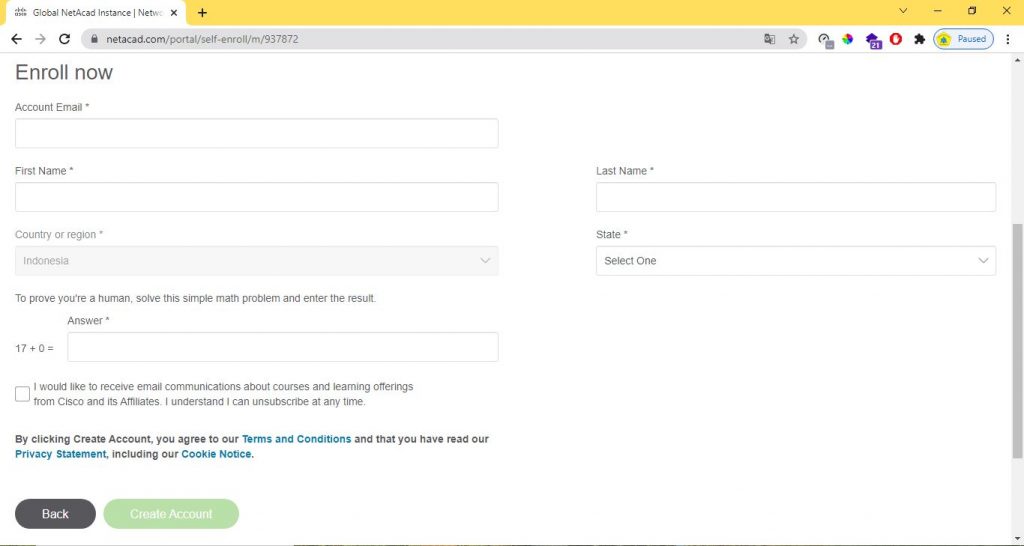Minimize the Chrome window

click(x=938, y=10)
